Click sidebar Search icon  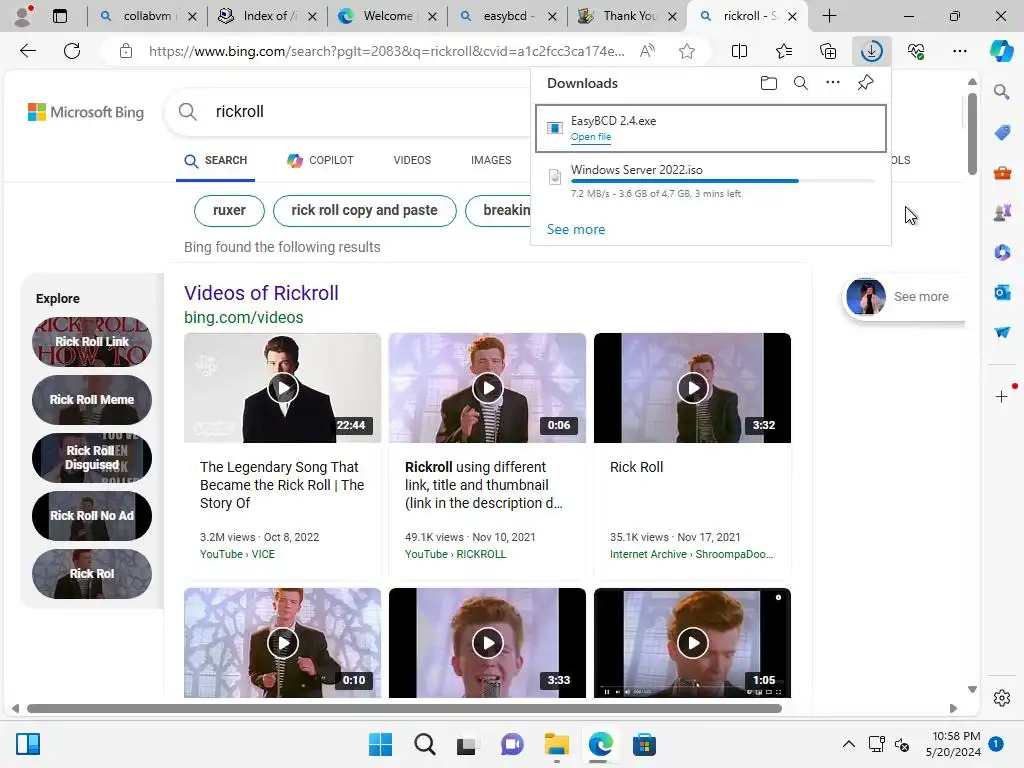(1001, 91)
